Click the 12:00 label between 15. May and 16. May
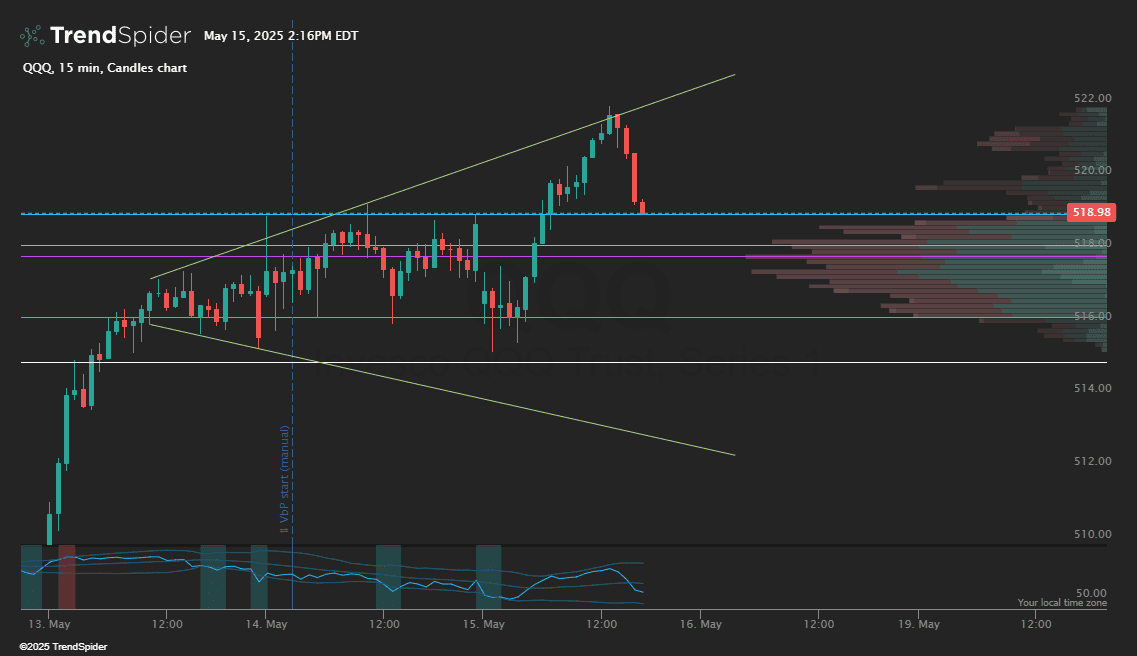 coord(600,624)
